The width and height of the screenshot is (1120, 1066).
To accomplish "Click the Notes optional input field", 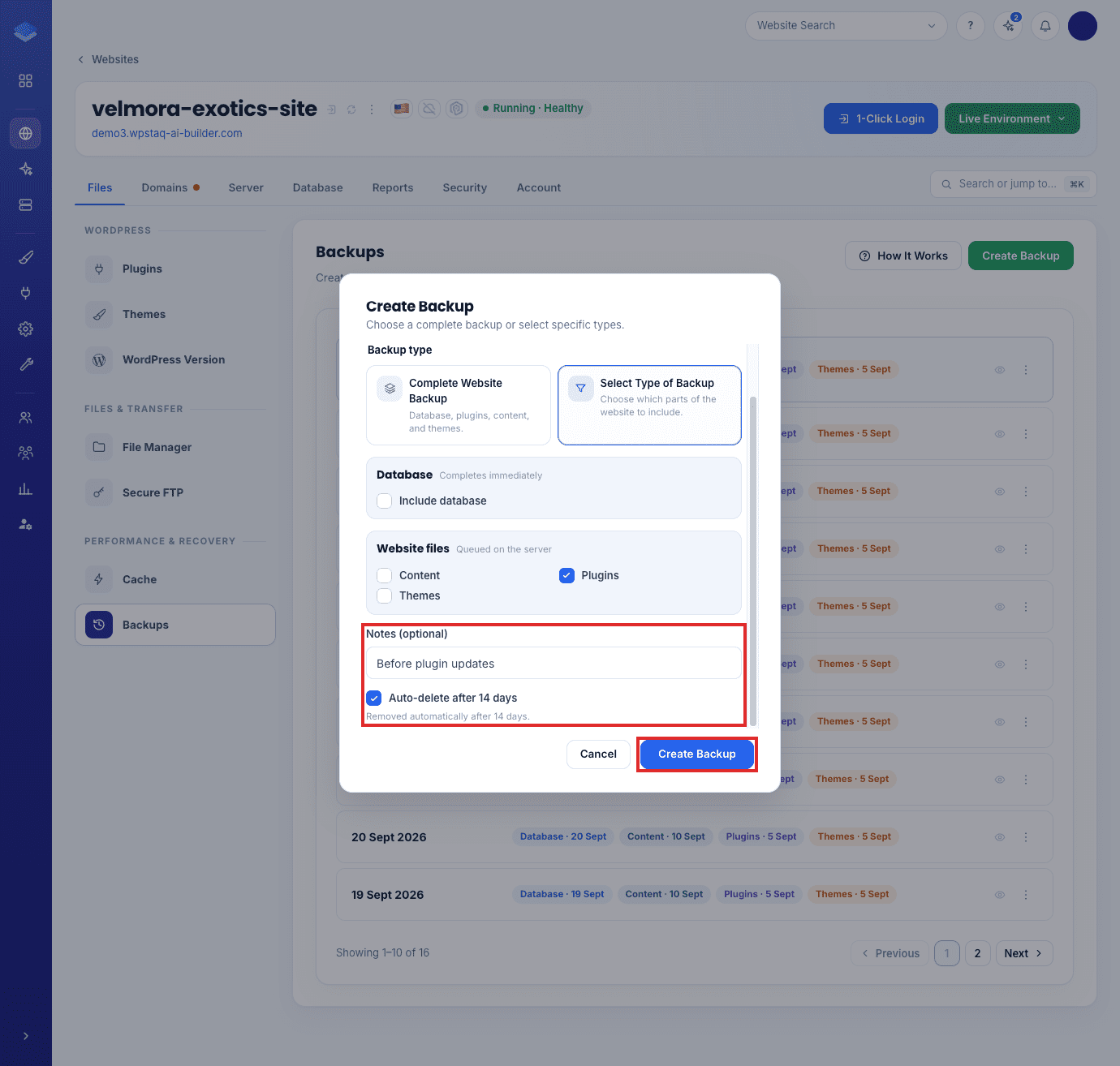I will pos(554,664).
